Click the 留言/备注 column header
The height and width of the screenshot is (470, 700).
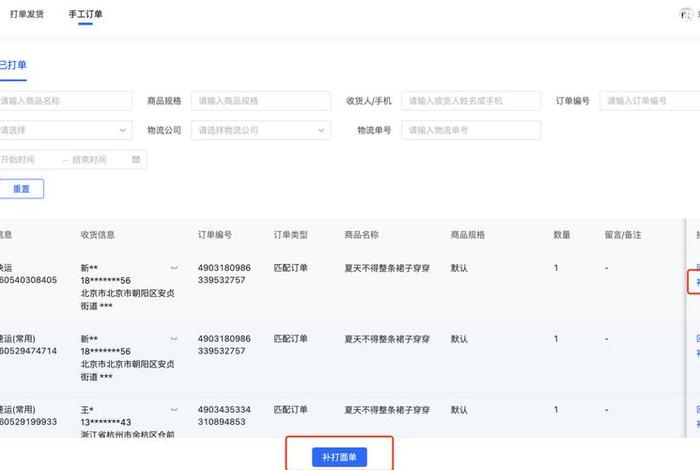pos(623,235)
